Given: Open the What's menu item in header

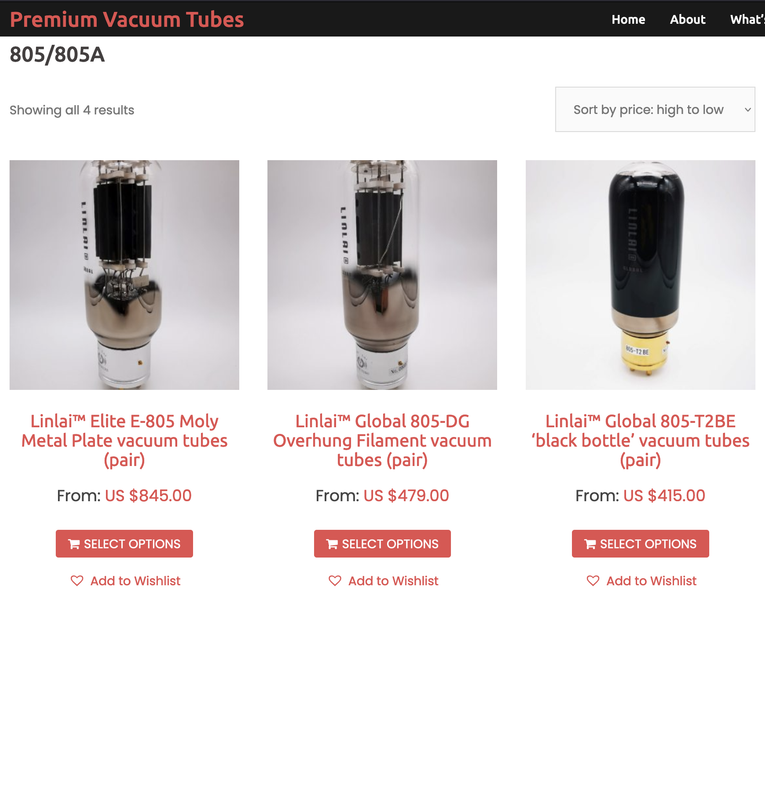Looking at the screenshot, I should pyautogui.click(x=747, y=19).
